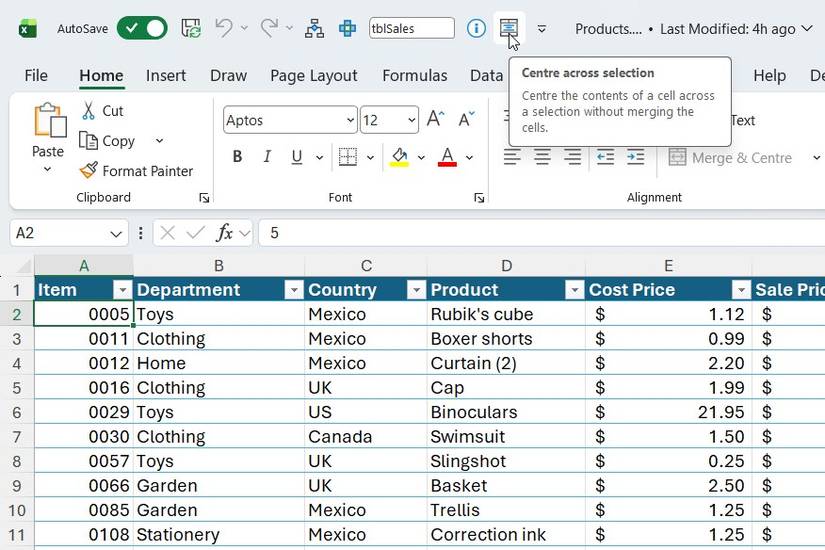Click the Borders icon
Image resolution: width=825 pixels, height=550 pixels.
[x=348, y=156]
